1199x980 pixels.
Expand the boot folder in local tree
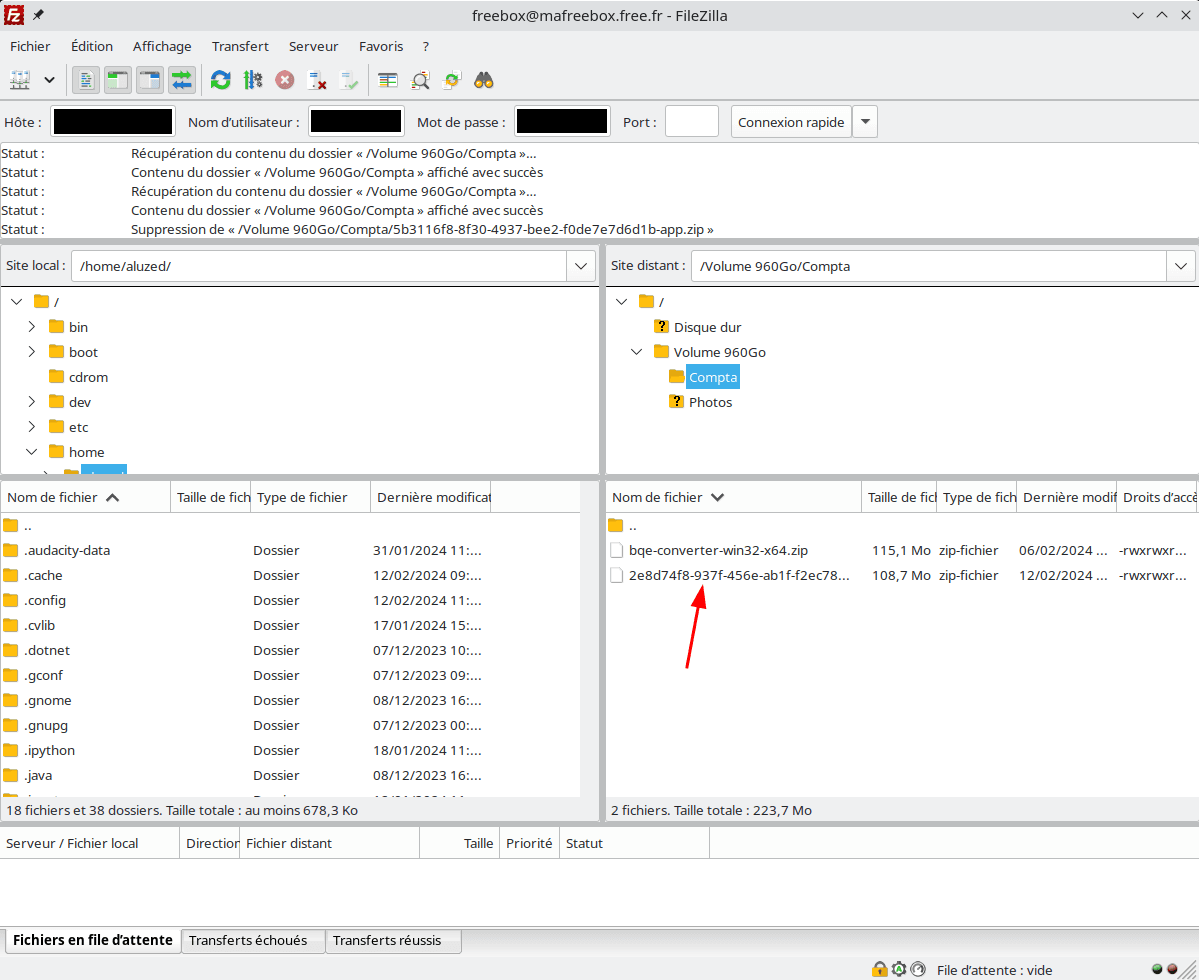pos(31,352)
